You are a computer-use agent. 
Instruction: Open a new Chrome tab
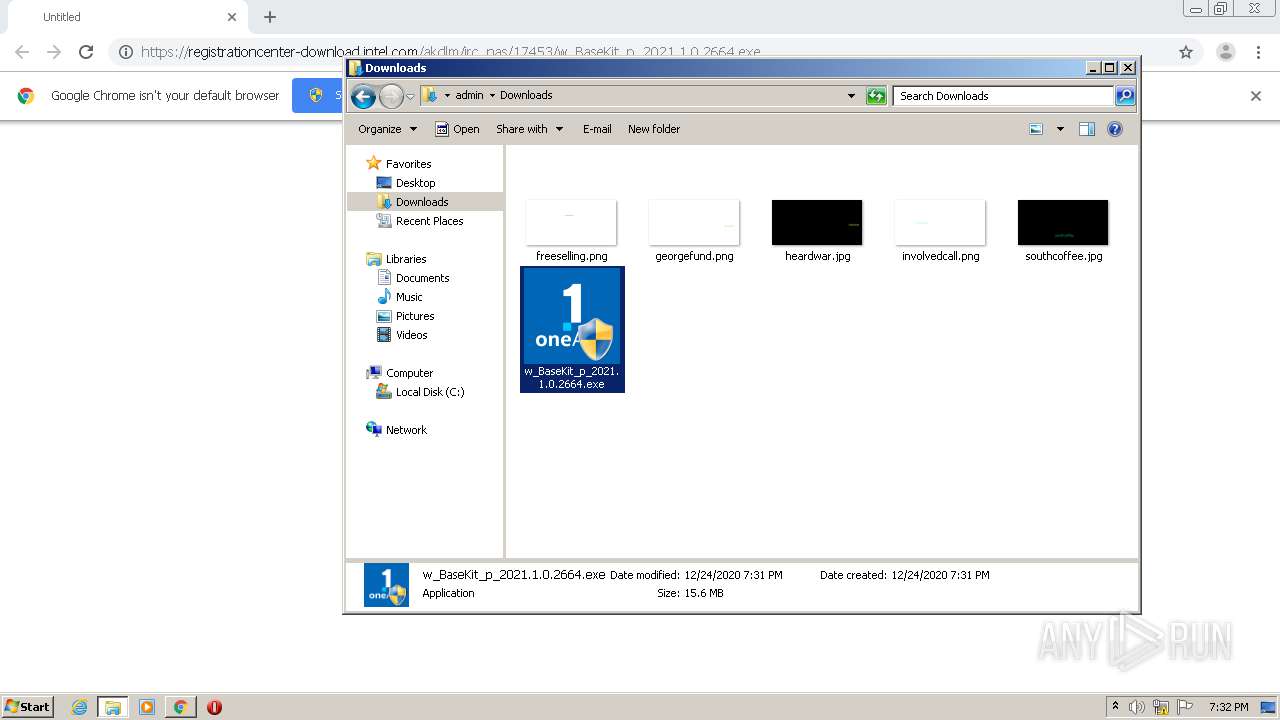point(270,17)
